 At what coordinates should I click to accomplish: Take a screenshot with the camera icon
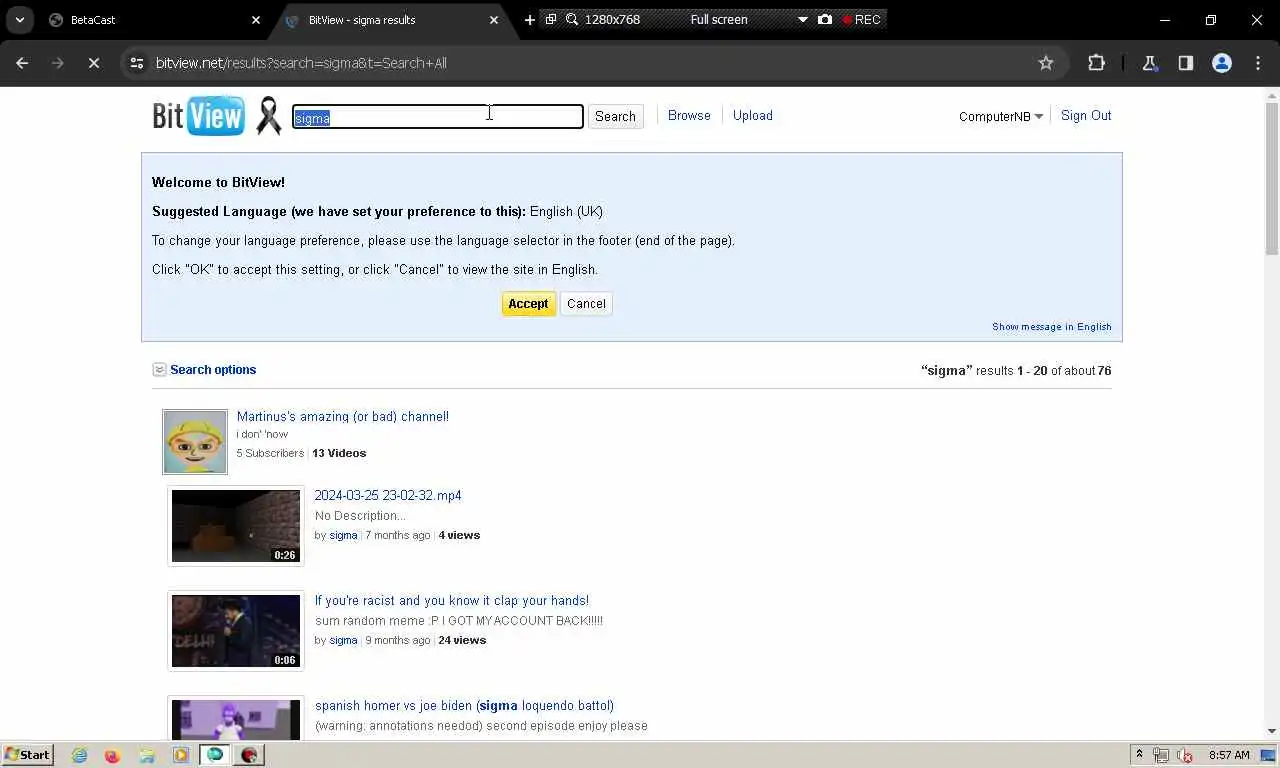[825, 19]
